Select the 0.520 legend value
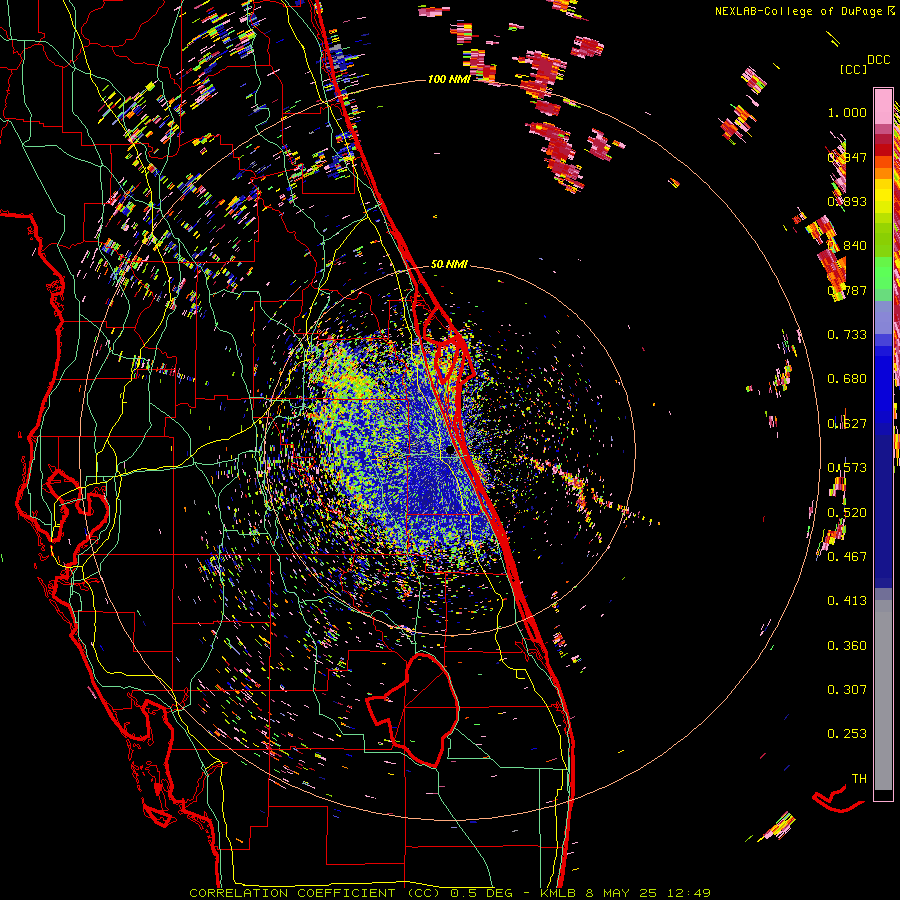900x900 pixels. click(847, 513)
